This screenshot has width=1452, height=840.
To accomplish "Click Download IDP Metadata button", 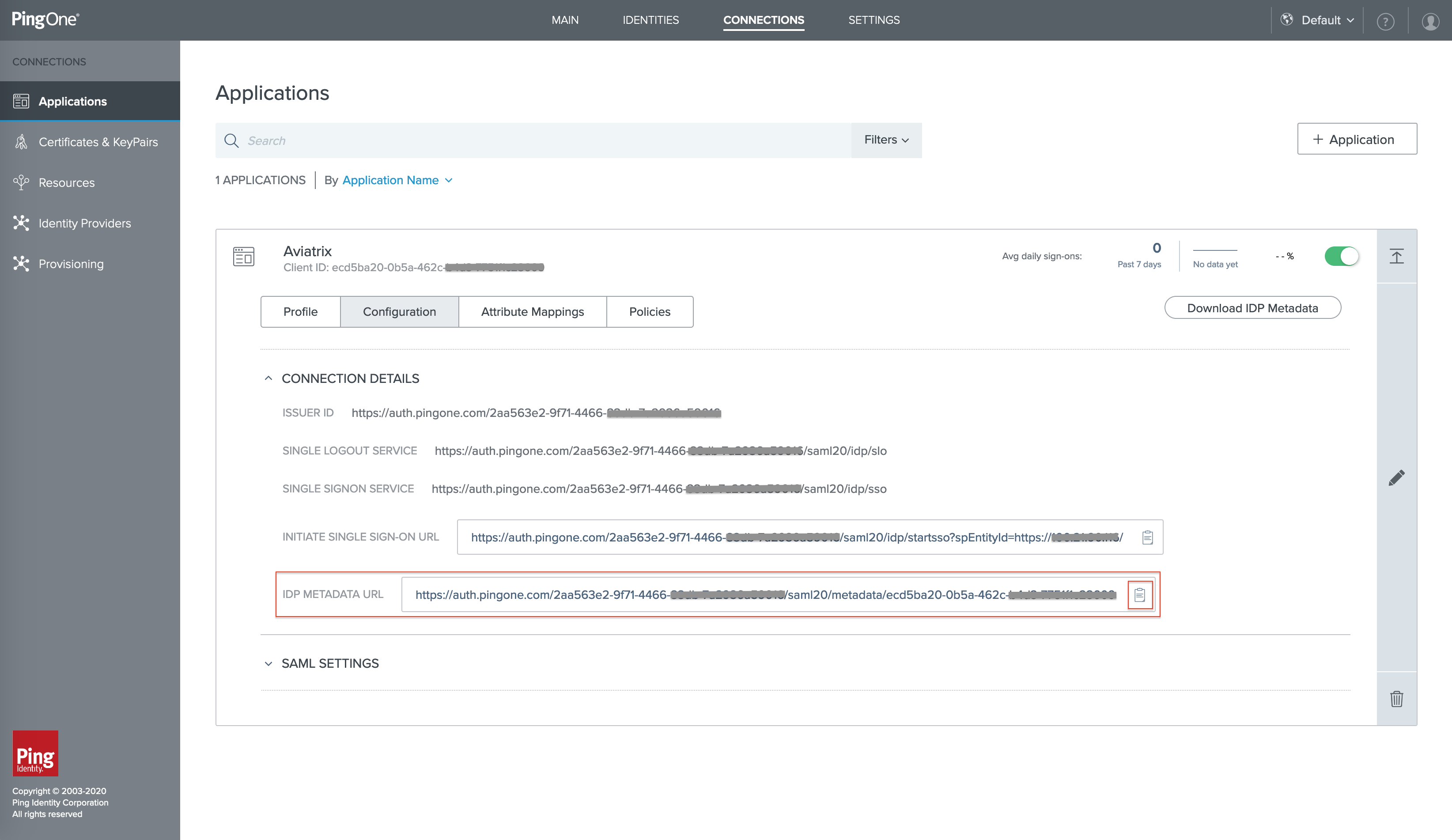I will click(1253, 308).
